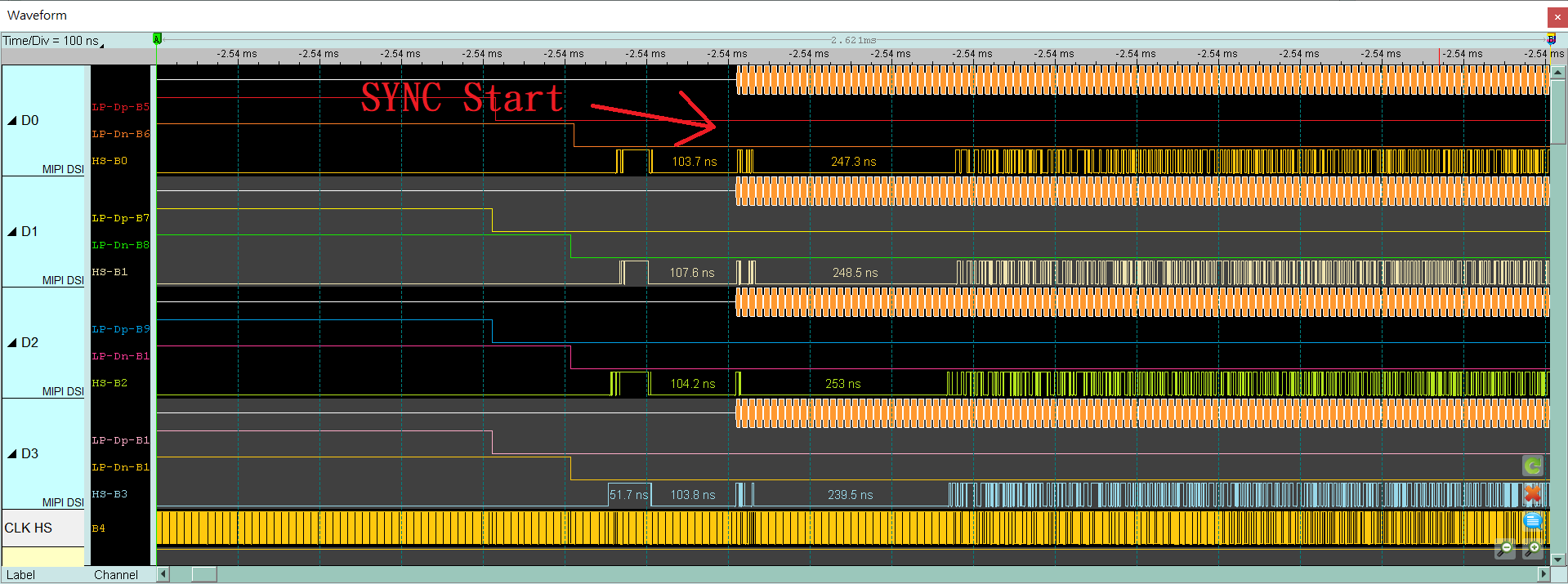This screenshot has width=1568, height=584.
Task: Select the green cursor A marker
Action: coord(157,38)
